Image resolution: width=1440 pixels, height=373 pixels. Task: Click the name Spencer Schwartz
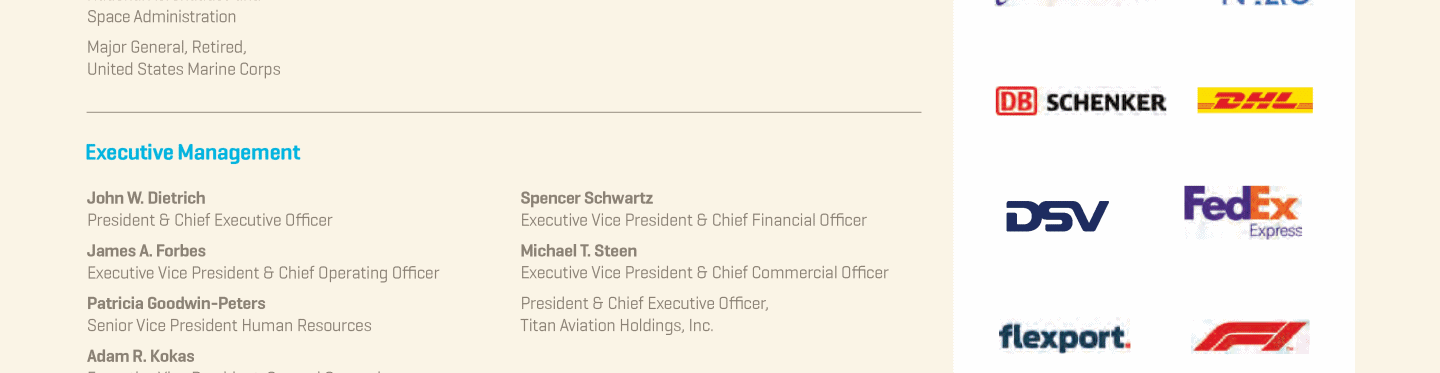(587, 198)
